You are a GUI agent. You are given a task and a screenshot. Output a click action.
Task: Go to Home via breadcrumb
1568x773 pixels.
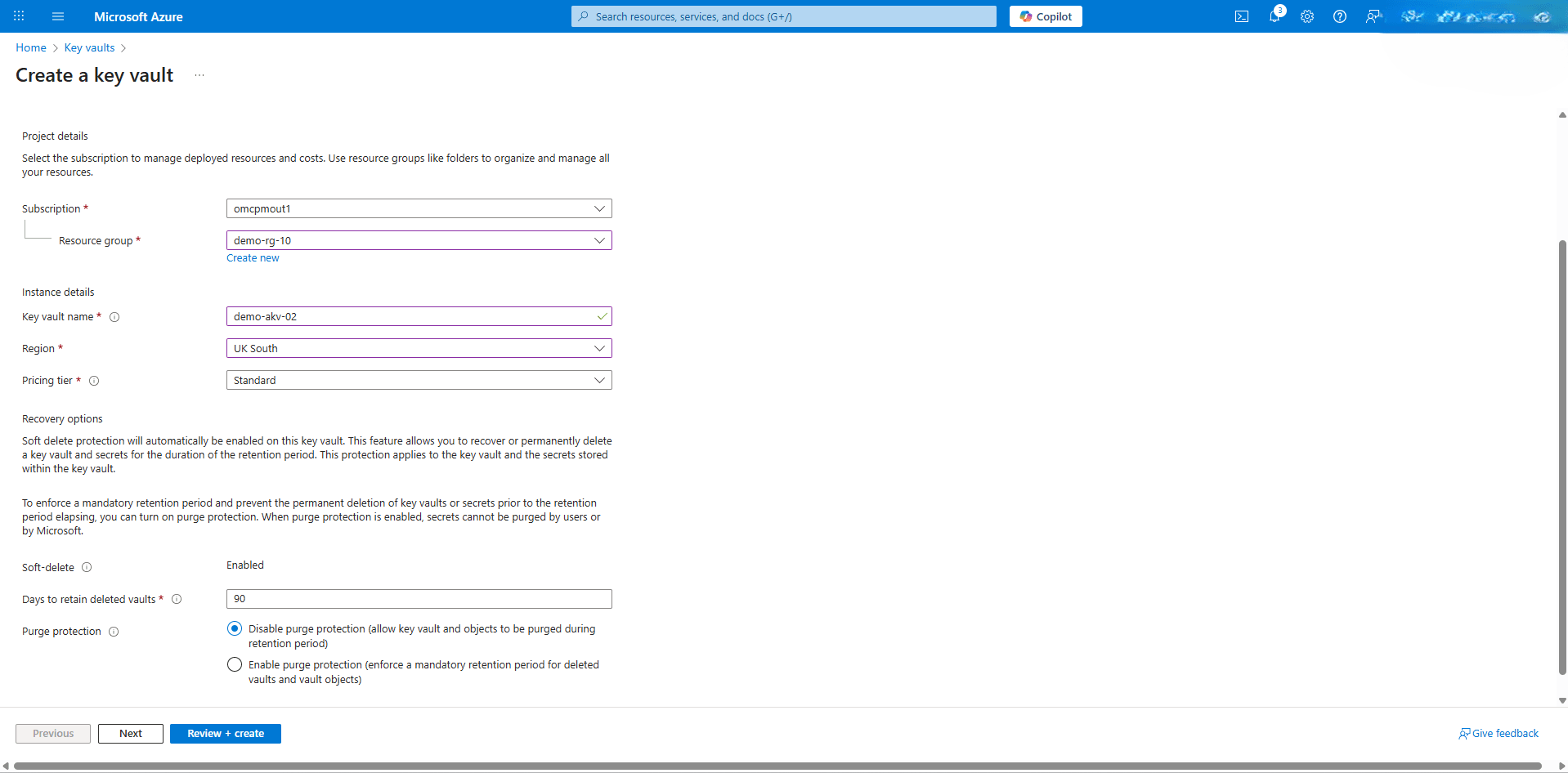pyautogui.click(x=30, y=47)
